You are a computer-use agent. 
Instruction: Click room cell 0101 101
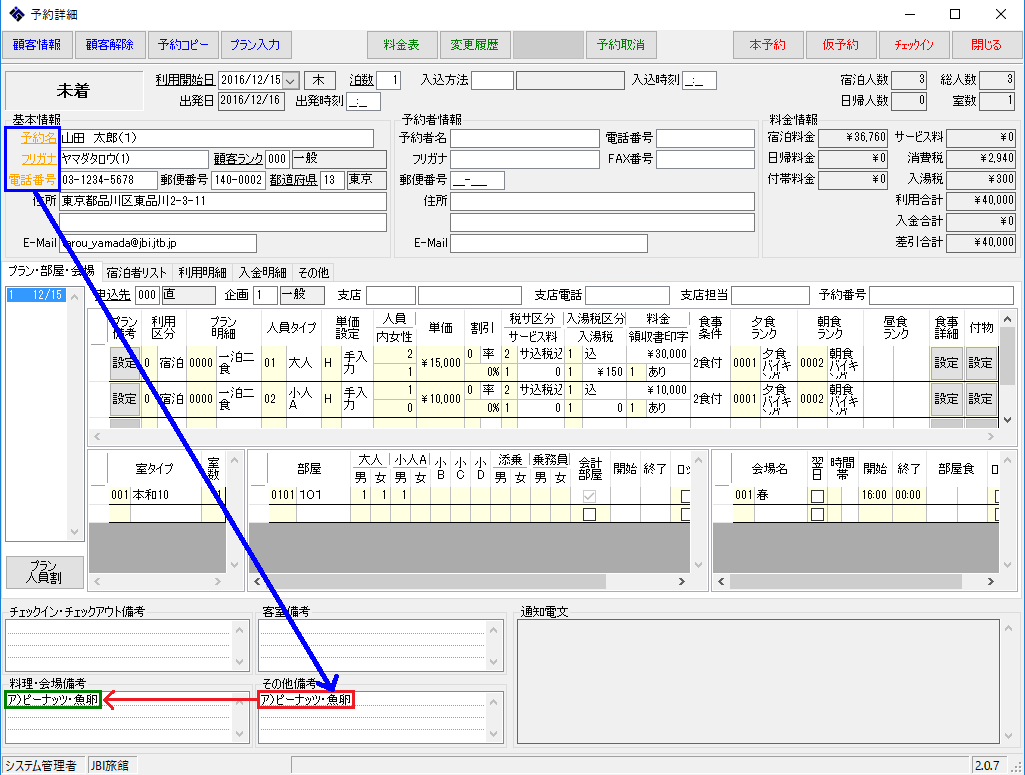[310, 495]
